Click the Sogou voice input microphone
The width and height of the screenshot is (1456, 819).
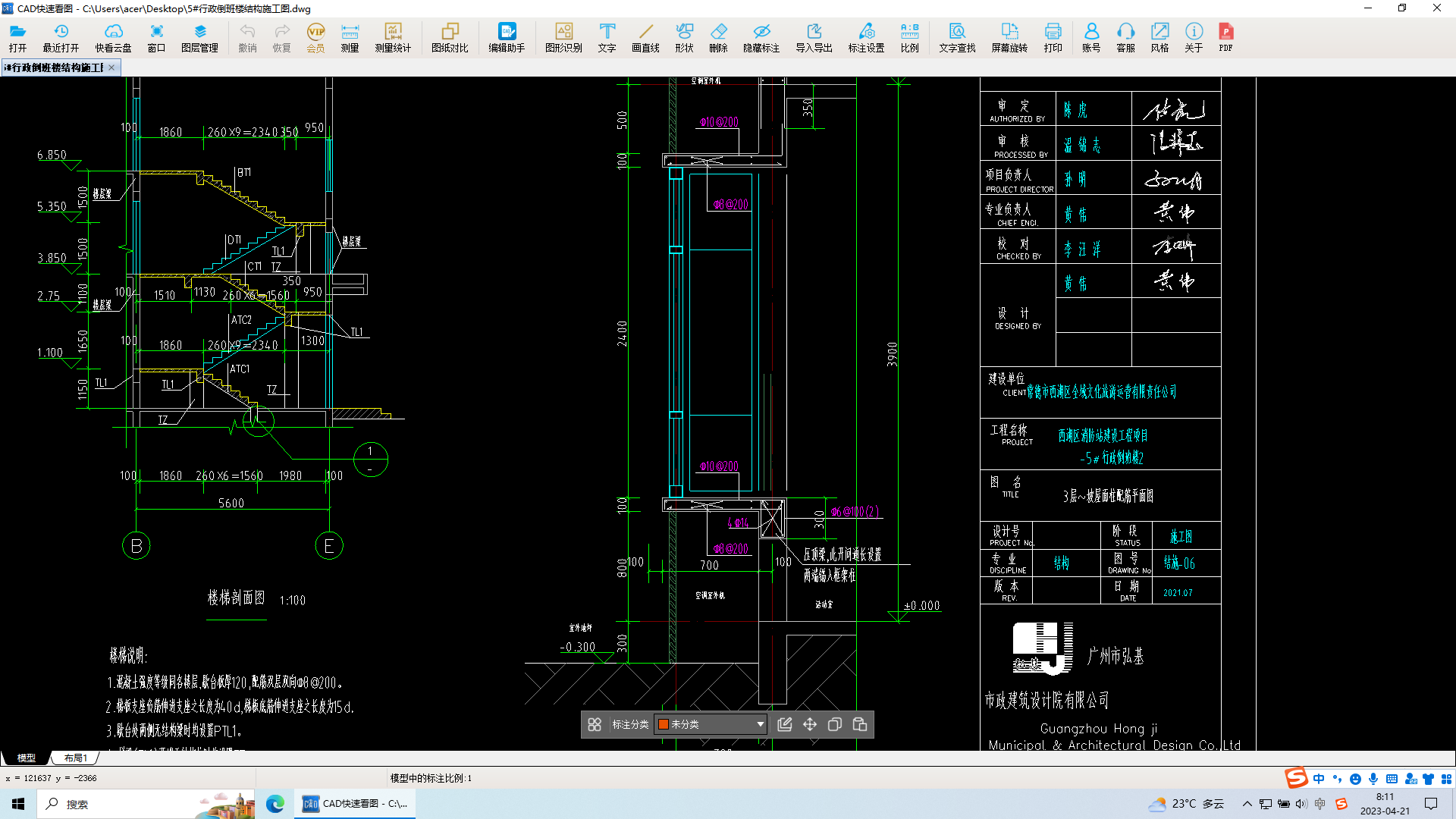pyautogui.click(x=1373, y=779)
